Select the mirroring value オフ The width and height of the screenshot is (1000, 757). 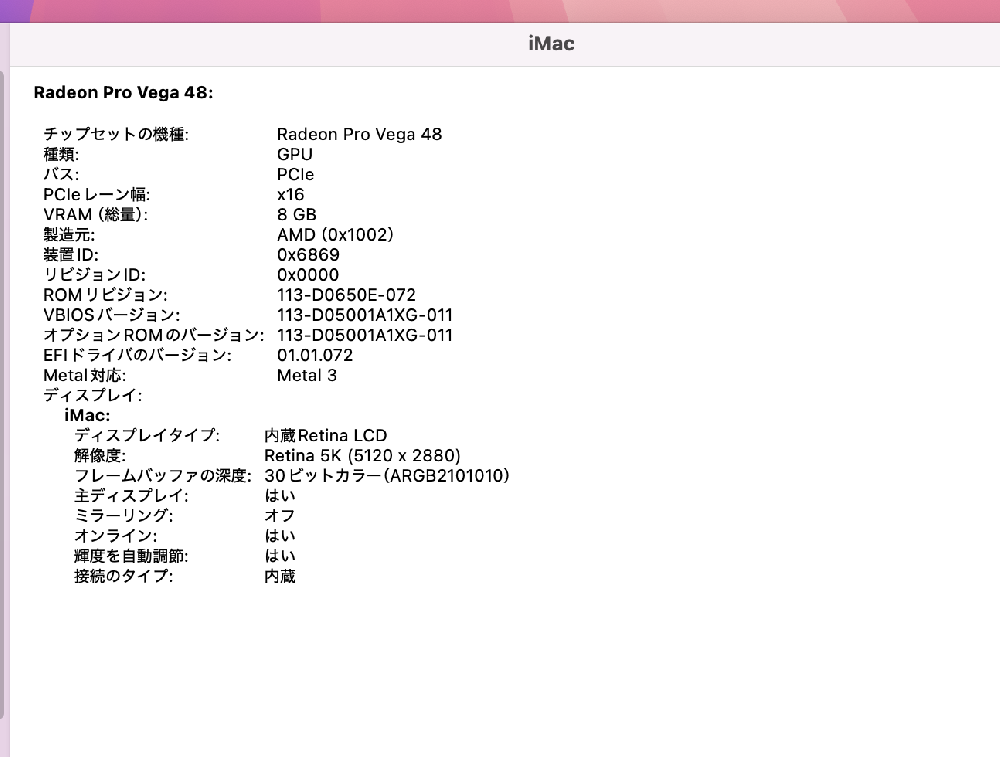(x=279, y=516)
